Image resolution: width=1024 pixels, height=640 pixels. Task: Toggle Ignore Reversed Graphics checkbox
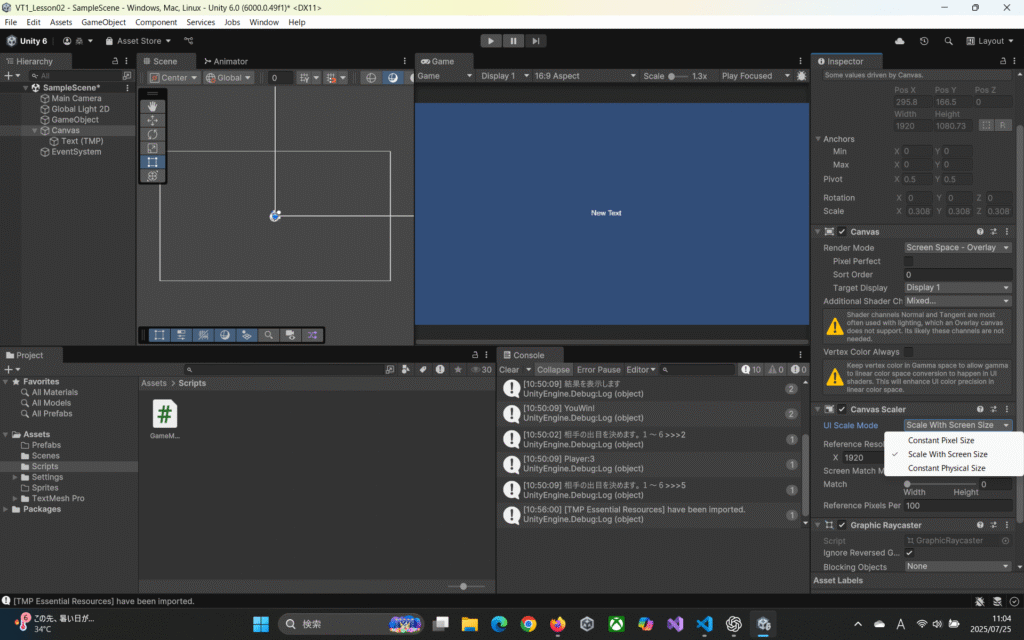click(x=909, y=553)
